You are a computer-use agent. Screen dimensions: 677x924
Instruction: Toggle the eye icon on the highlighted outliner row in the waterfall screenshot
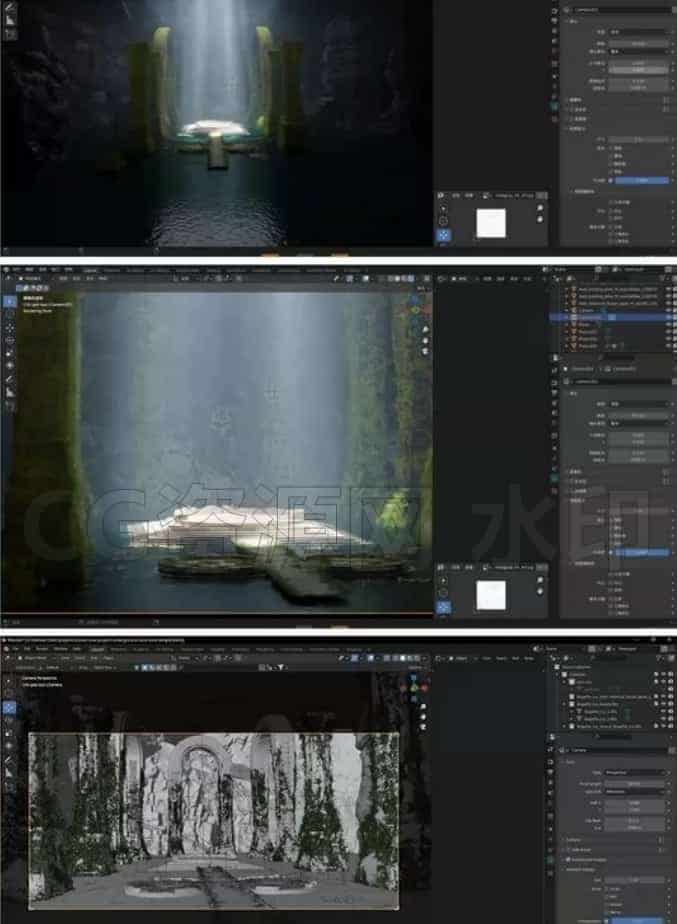tap(669, 317)
